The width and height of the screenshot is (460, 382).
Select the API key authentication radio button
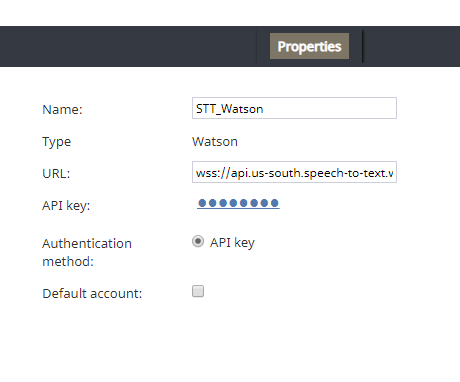point(198,241)
